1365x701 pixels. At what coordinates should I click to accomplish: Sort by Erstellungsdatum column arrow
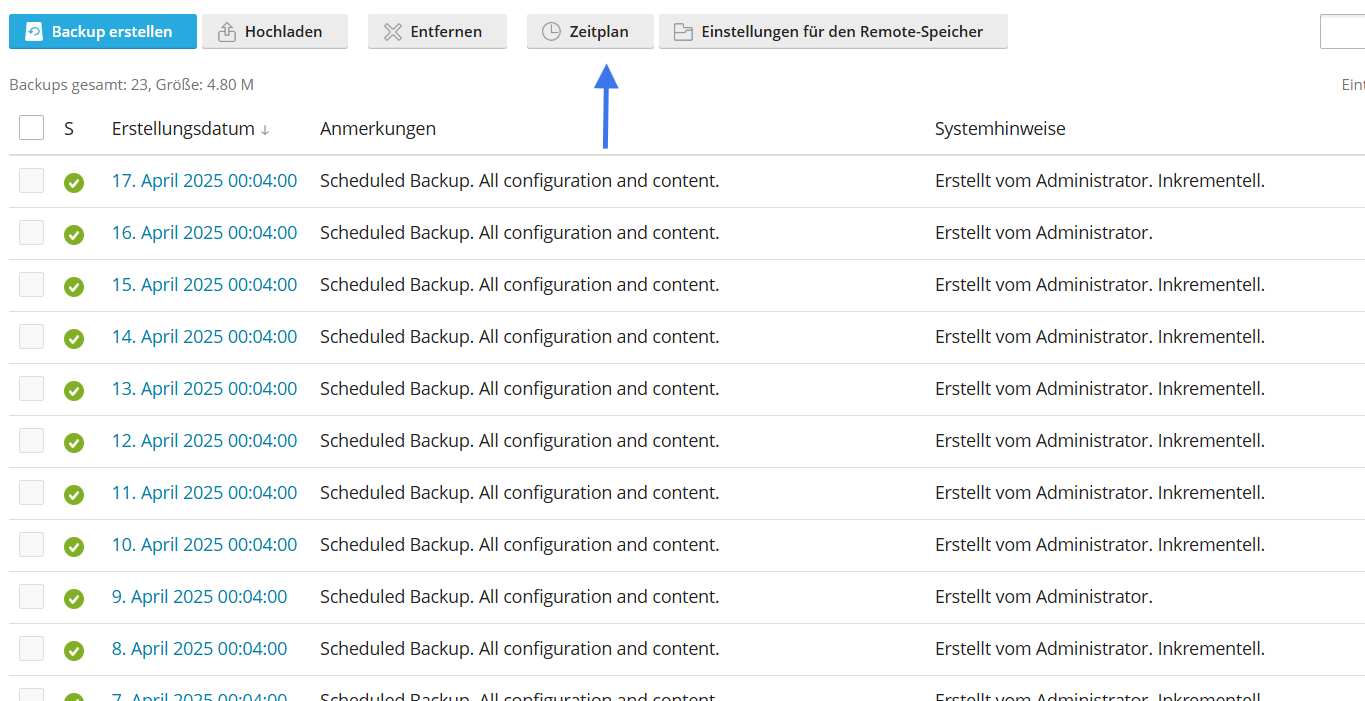click(265, 130)
